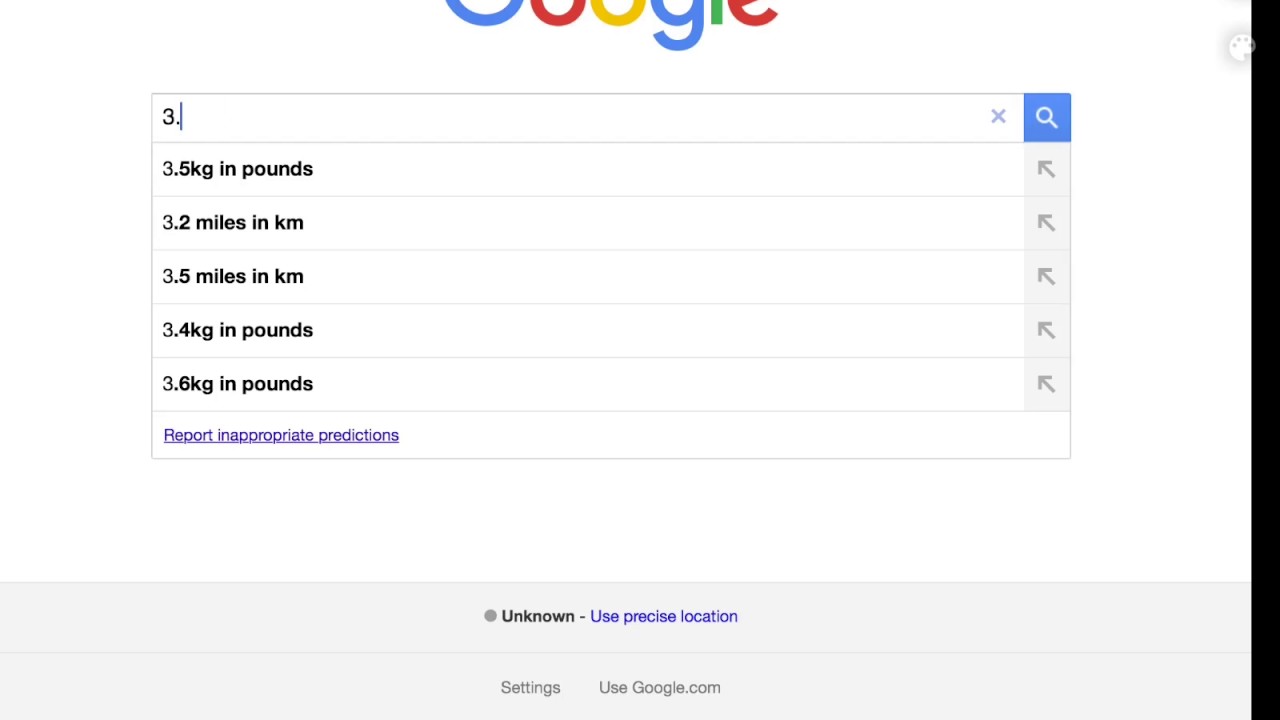Open Report inappropriate predictions link
This screenshot has height=720, width=1280.
pos(281,435)
